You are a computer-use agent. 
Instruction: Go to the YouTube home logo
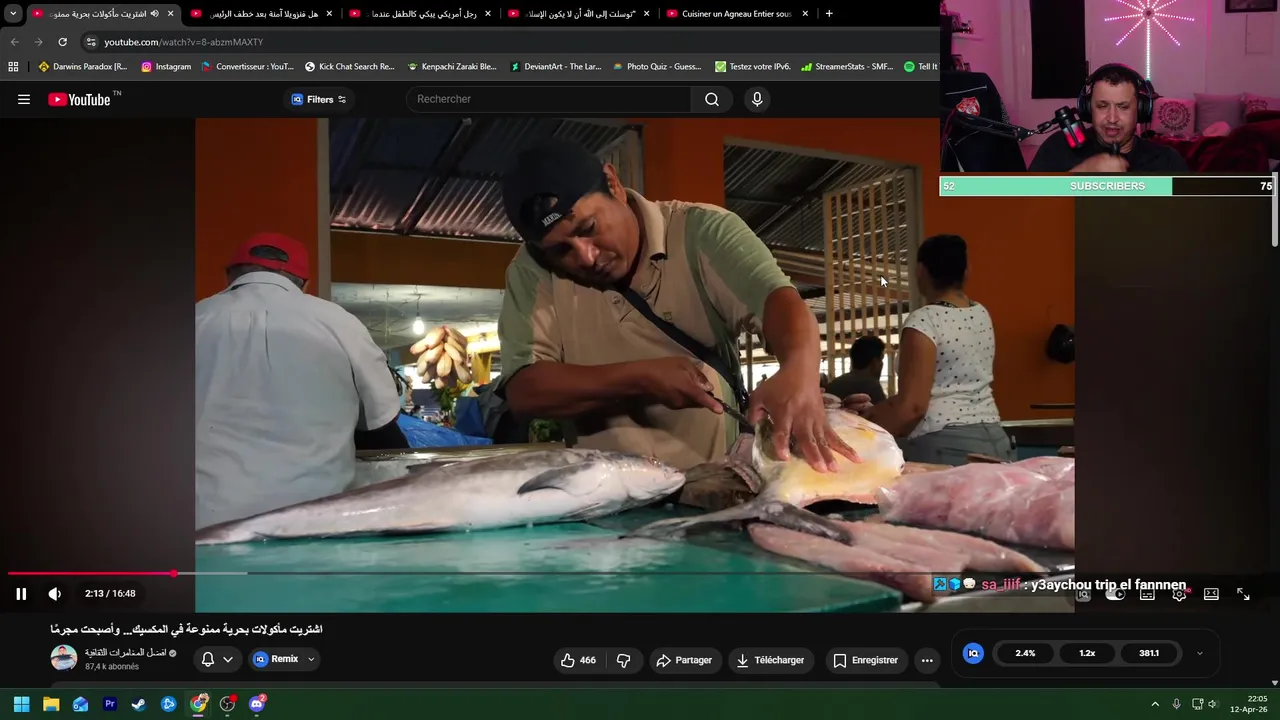pyautogui.click(x=79, y=99)
